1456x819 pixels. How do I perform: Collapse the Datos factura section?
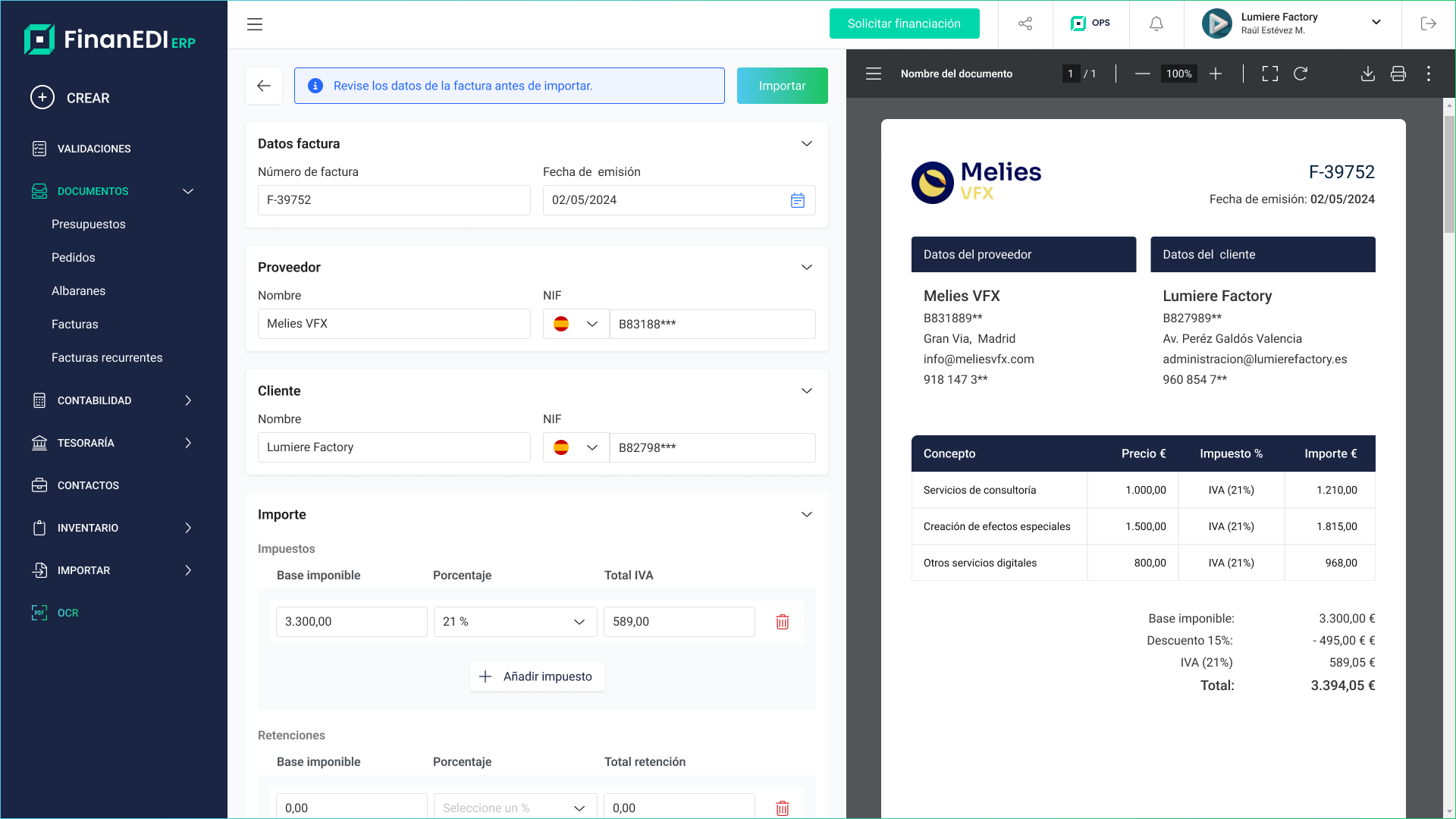(x=807, y=143)
